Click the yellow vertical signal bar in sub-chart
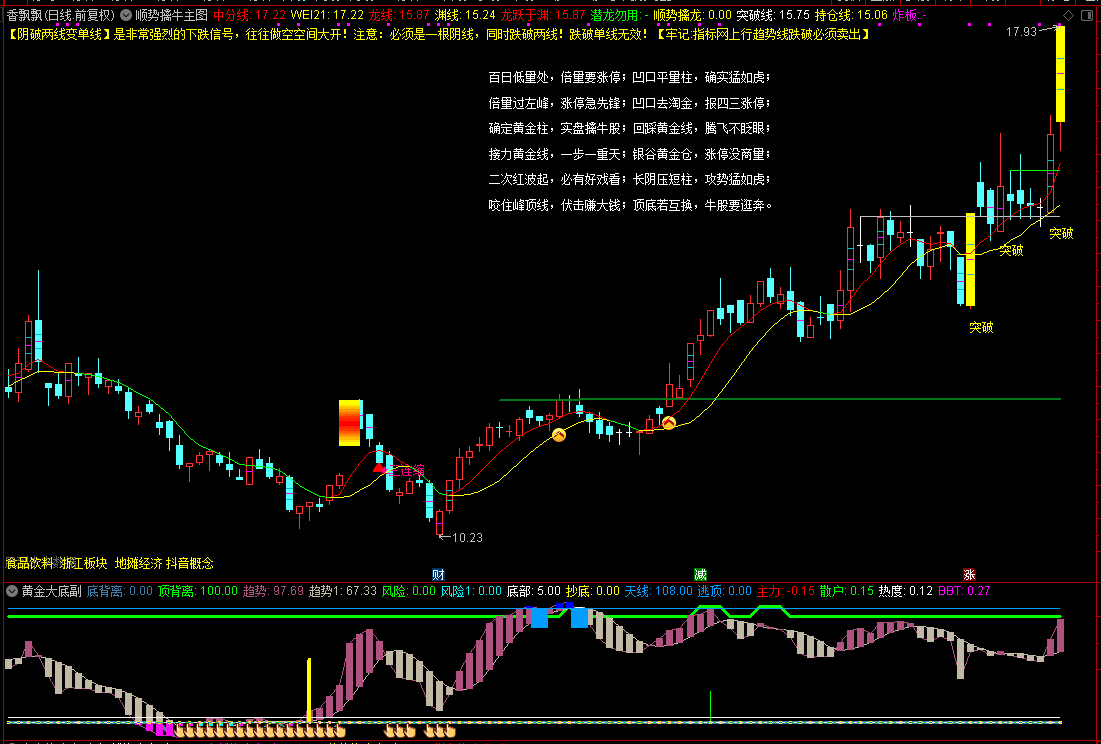The height and width of the screenshot is (744, 1101). tap(309, 690)
